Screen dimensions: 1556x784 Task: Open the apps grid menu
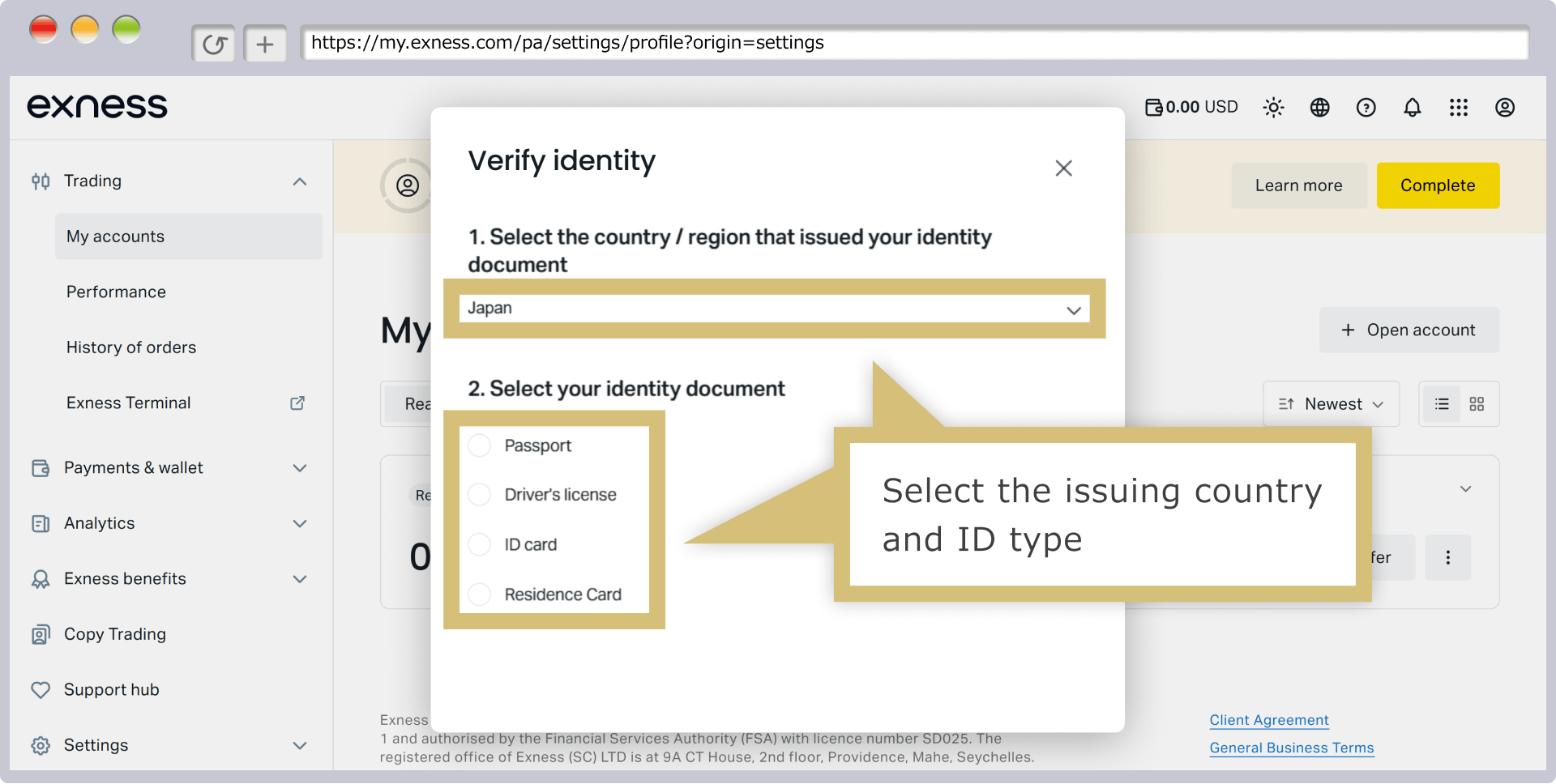(x=1458, y=107)
